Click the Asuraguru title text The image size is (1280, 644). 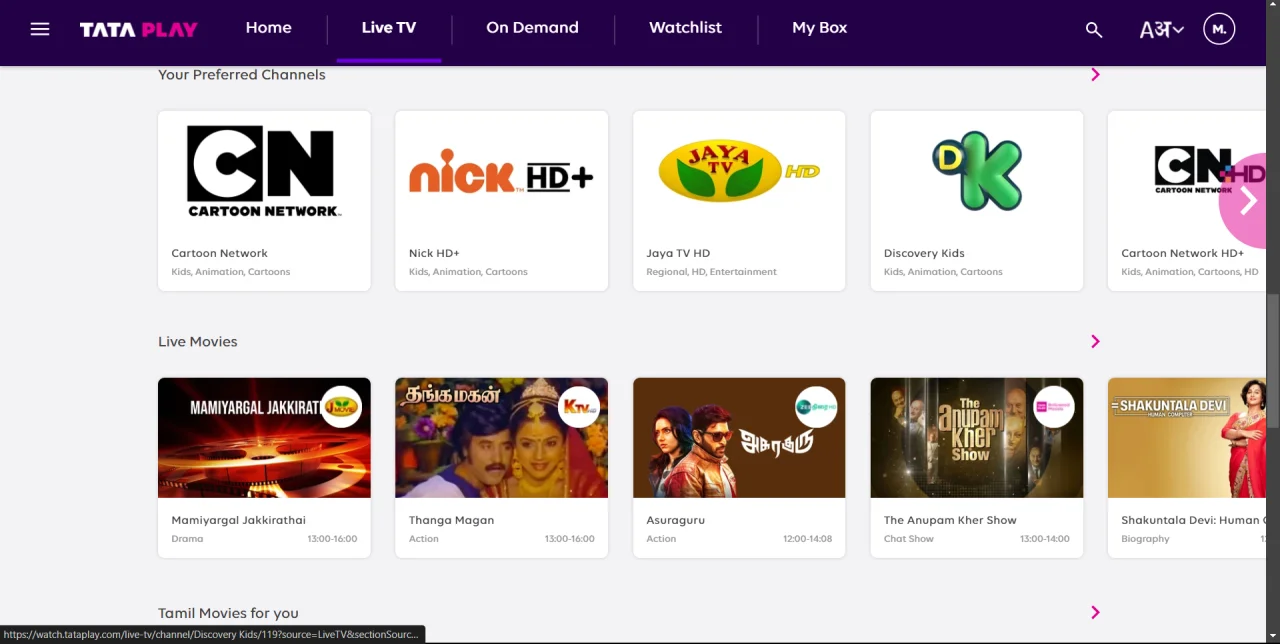click(676, 520)
